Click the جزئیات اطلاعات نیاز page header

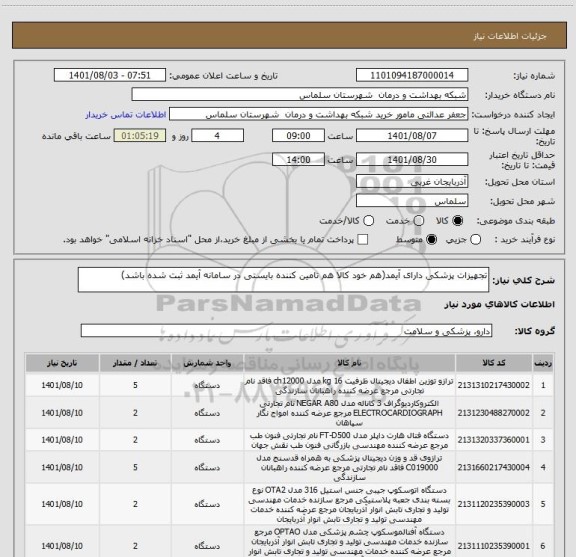point(510,36)
